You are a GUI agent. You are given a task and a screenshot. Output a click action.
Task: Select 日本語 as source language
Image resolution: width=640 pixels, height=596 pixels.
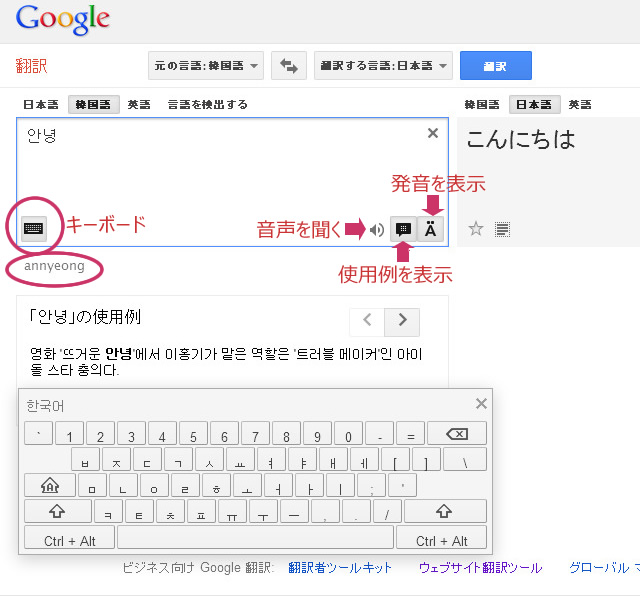[x=40, y=105]
